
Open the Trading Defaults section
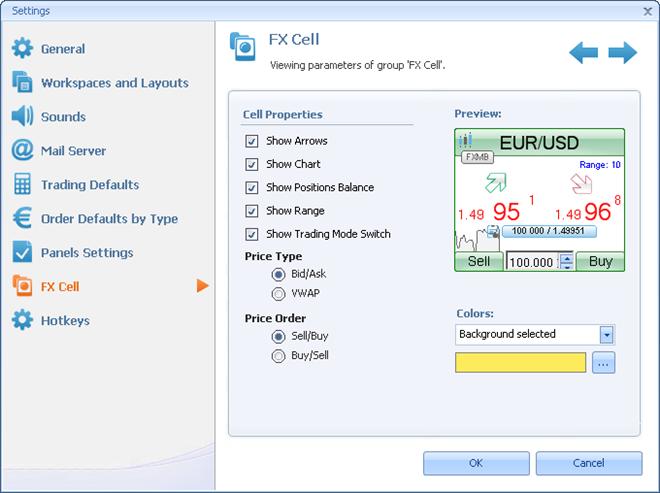[90, 185]
